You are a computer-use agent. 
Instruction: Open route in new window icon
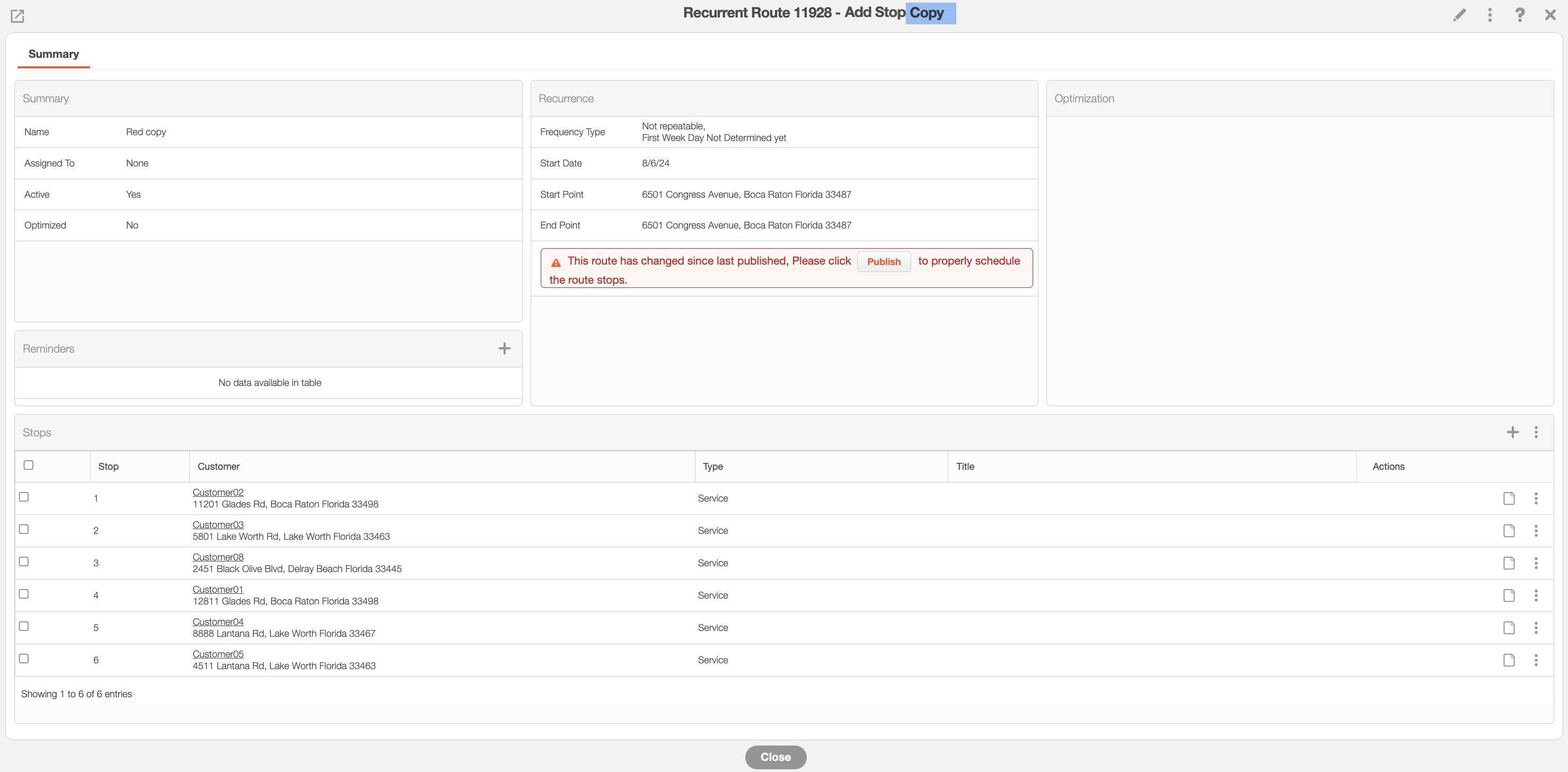[x=17, y=16]
